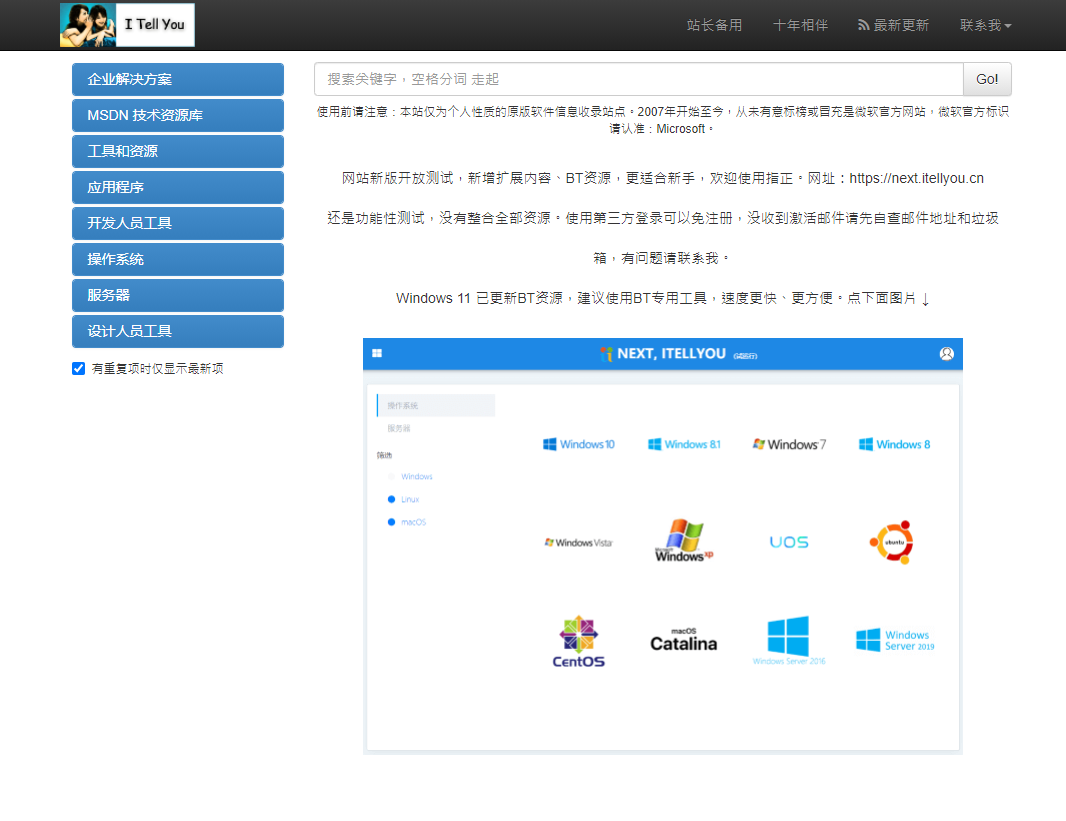Click the CentOS logo in the preview
Image resolution: width=1066 pixels, height=821 pixels.
tap(579, 642)
